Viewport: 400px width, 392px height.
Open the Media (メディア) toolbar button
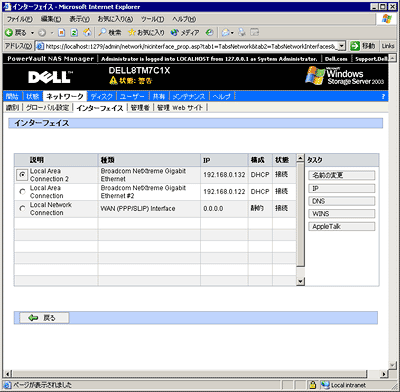(185, 32)
